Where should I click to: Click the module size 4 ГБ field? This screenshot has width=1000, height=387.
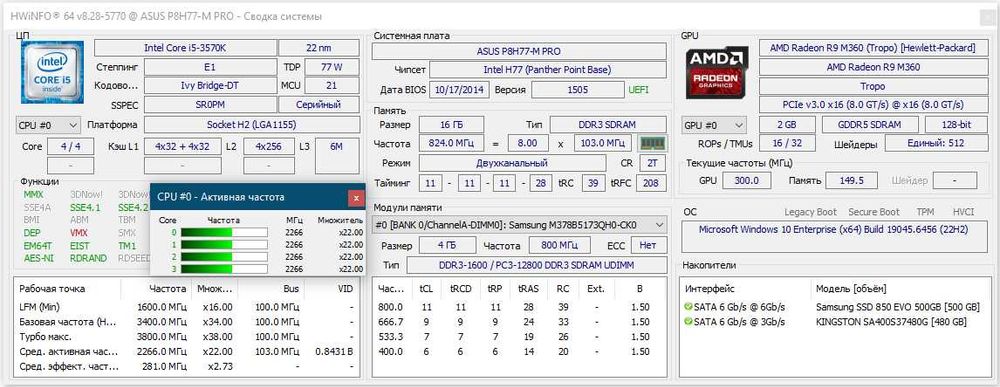[446, 245]
